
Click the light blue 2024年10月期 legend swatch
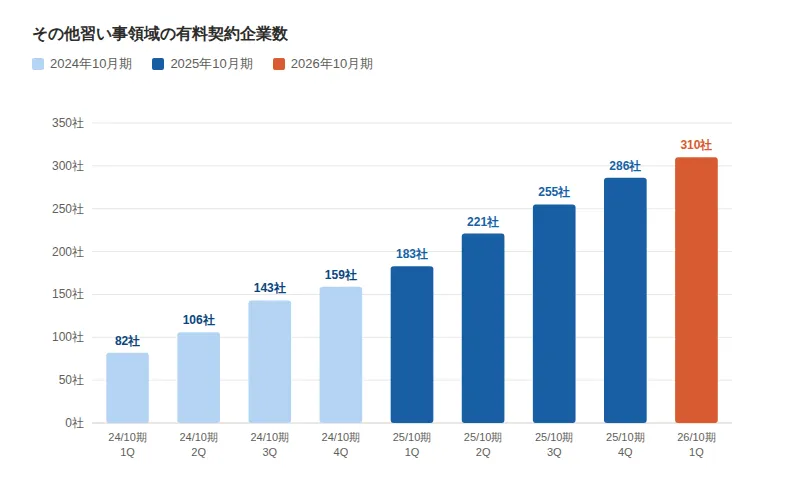[x=39, y=64]
